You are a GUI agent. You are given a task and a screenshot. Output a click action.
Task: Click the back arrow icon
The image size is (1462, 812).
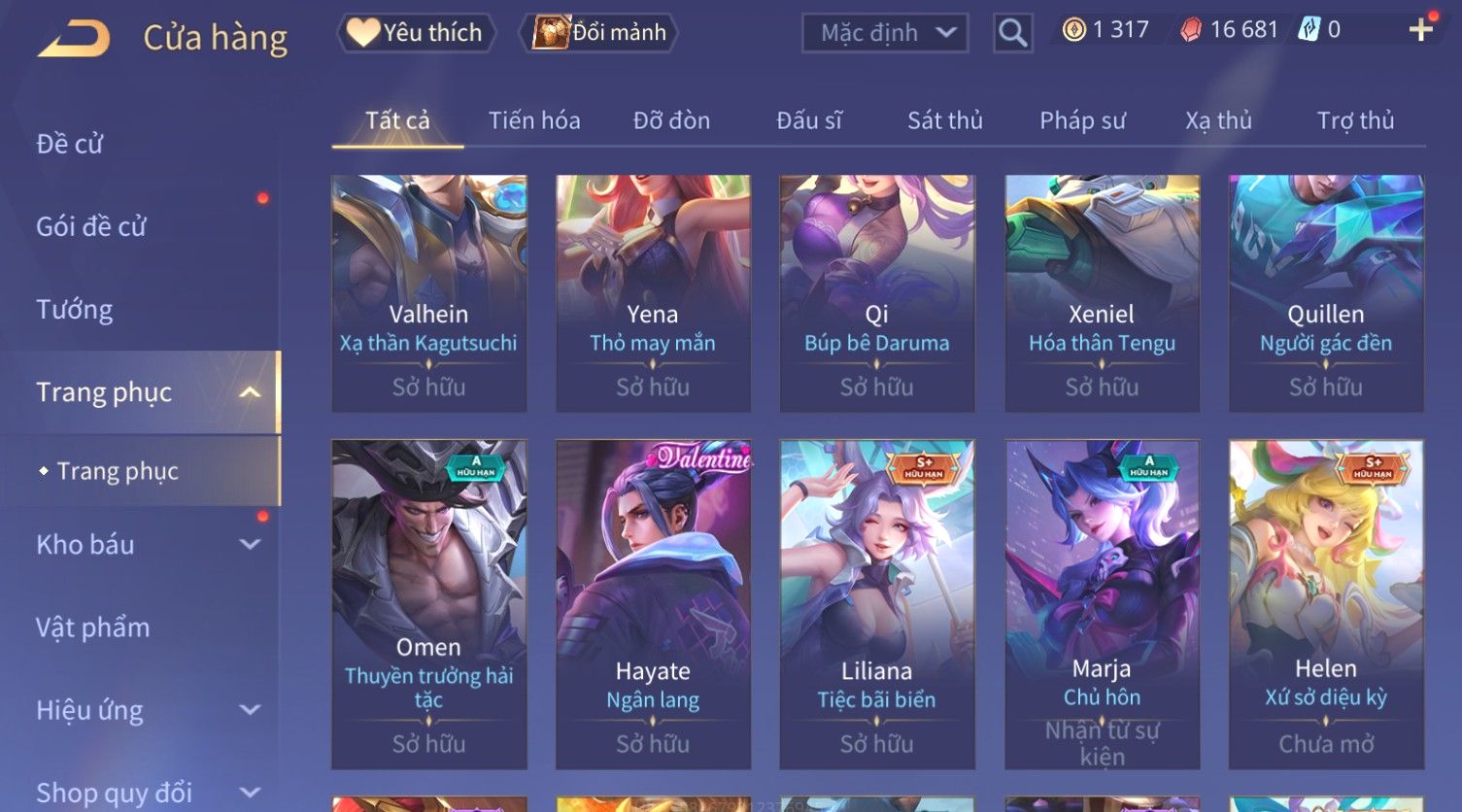pyautogui.click(x=74, y=39)
